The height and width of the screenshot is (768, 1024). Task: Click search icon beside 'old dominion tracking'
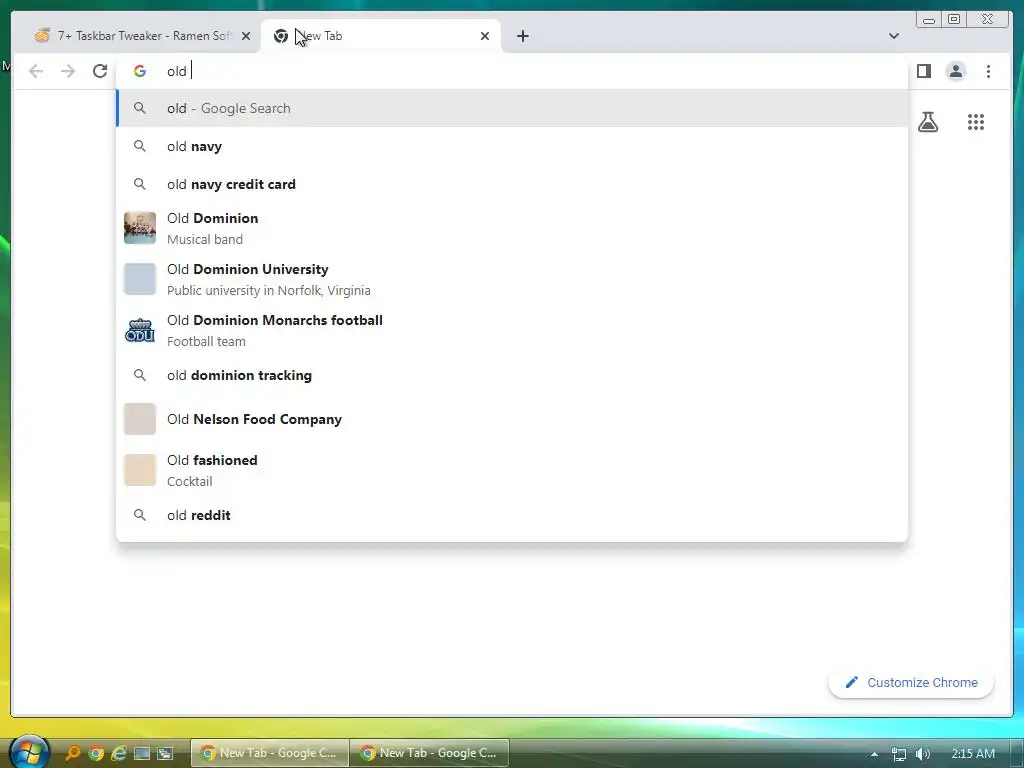(x=140, y=376)
